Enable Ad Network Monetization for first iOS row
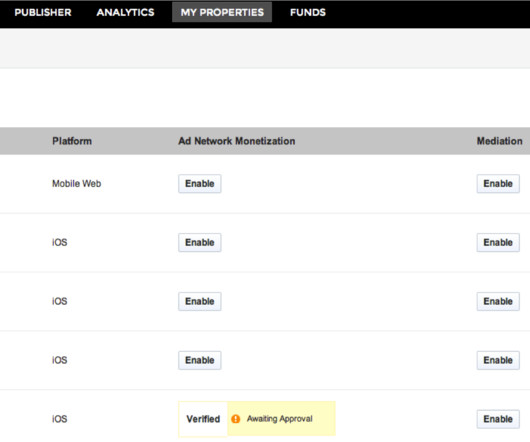The image size is (530, 442). (x=200, y=242)
